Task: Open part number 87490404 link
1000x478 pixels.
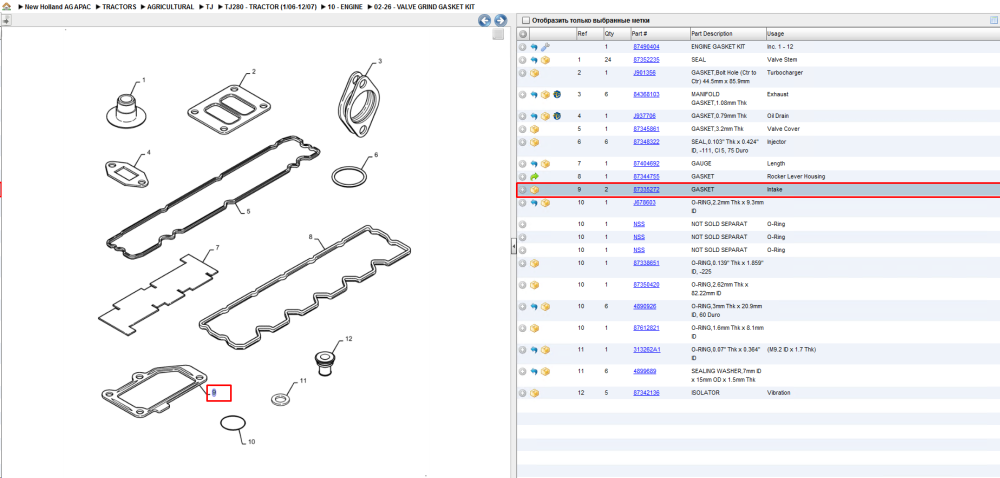Action: (646, 47)
